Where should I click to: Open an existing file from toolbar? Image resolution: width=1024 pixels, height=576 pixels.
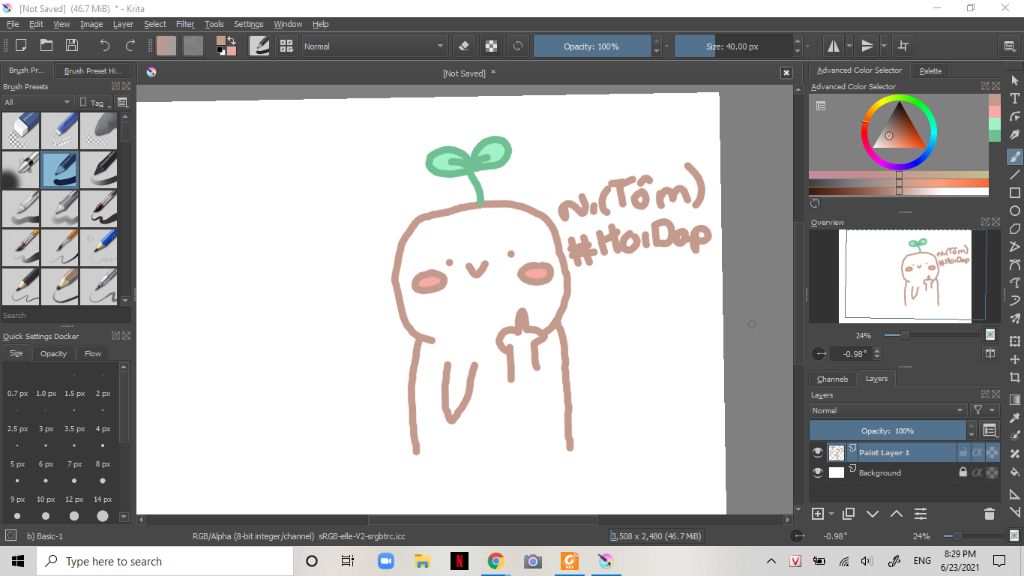[x=46, y=46]
